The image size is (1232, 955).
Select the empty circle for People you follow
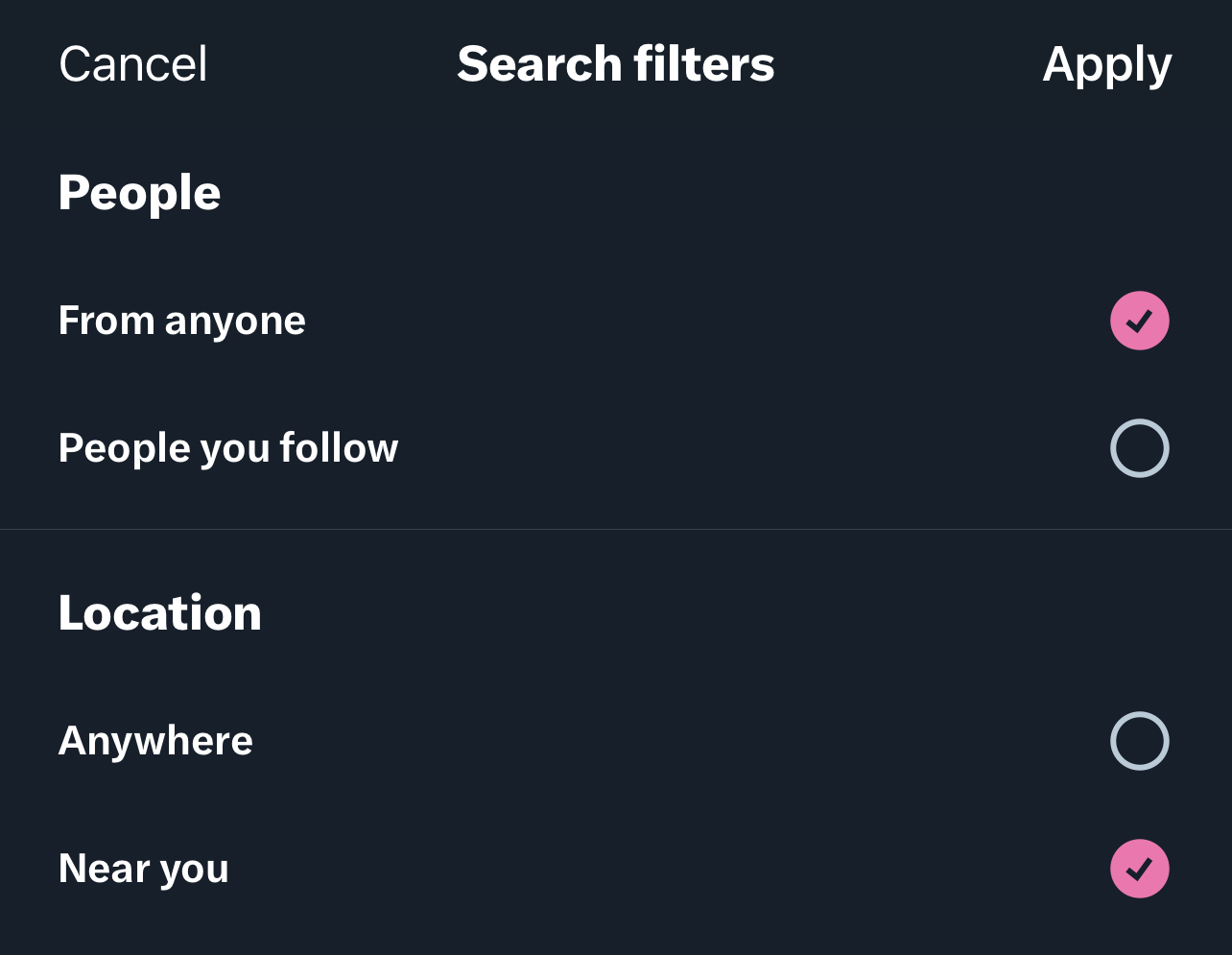click(1140, 448)
